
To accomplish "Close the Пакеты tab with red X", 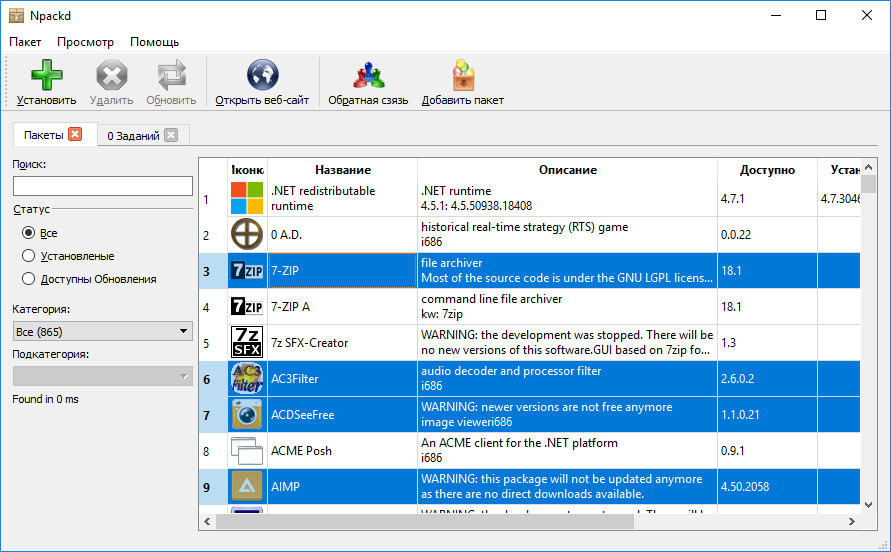I will (75, 134).
